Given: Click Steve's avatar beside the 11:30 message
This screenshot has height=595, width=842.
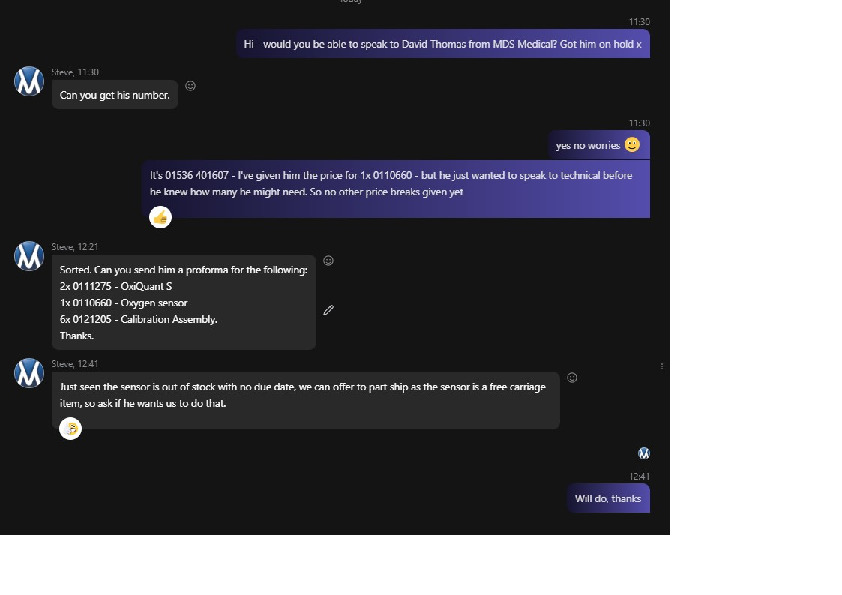Looking at the screenshot, I should pos(29,81).
